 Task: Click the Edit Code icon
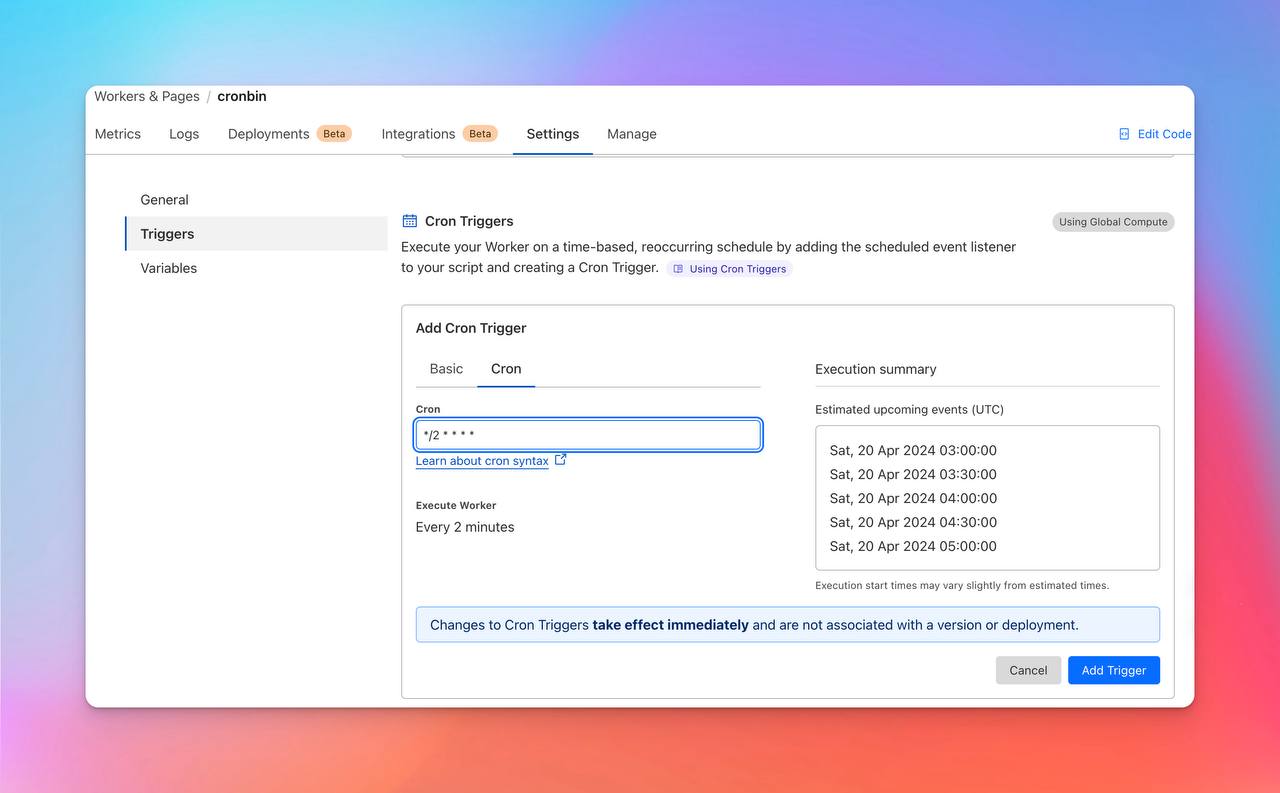click(x=1124, y=134)
